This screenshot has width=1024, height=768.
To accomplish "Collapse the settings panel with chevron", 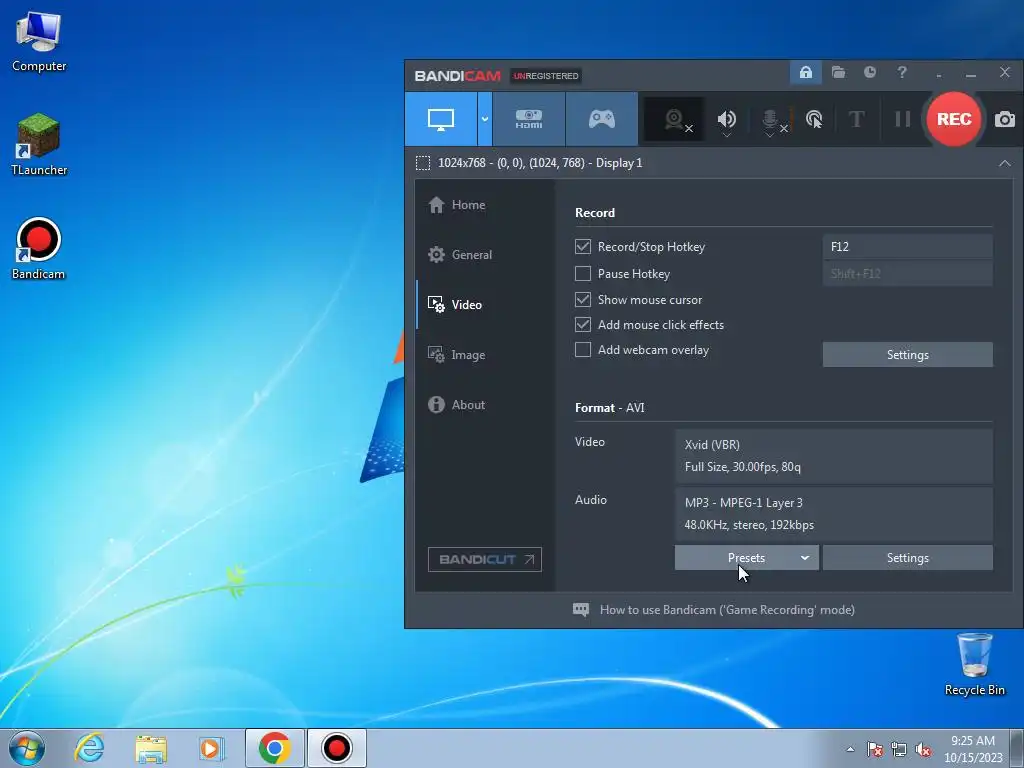I will pyautogui.click(x=1004, y=163).
